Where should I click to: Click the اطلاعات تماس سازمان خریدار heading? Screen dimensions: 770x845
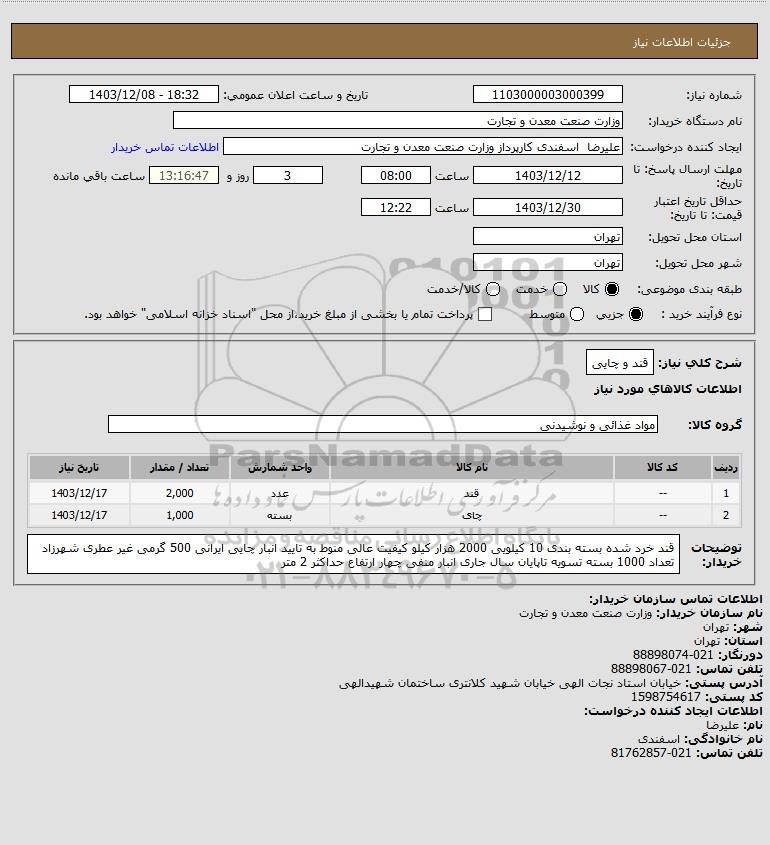click(675, 599)
